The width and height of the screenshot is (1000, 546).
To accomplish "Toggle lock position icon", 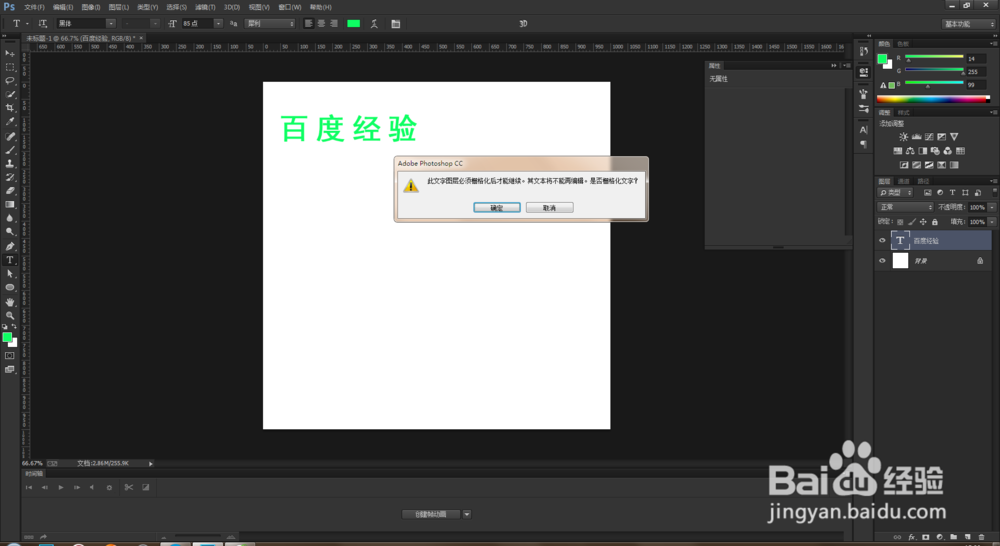I will pyautogui.click(x=923, y=222).
